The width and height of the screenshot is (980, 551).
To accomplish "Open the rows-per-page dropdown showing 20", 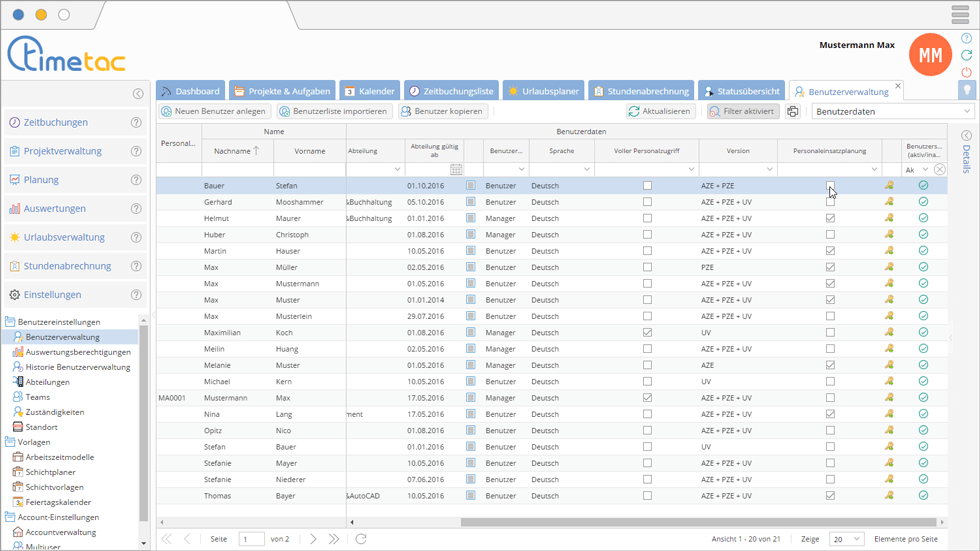I will (x=845, y=539).
